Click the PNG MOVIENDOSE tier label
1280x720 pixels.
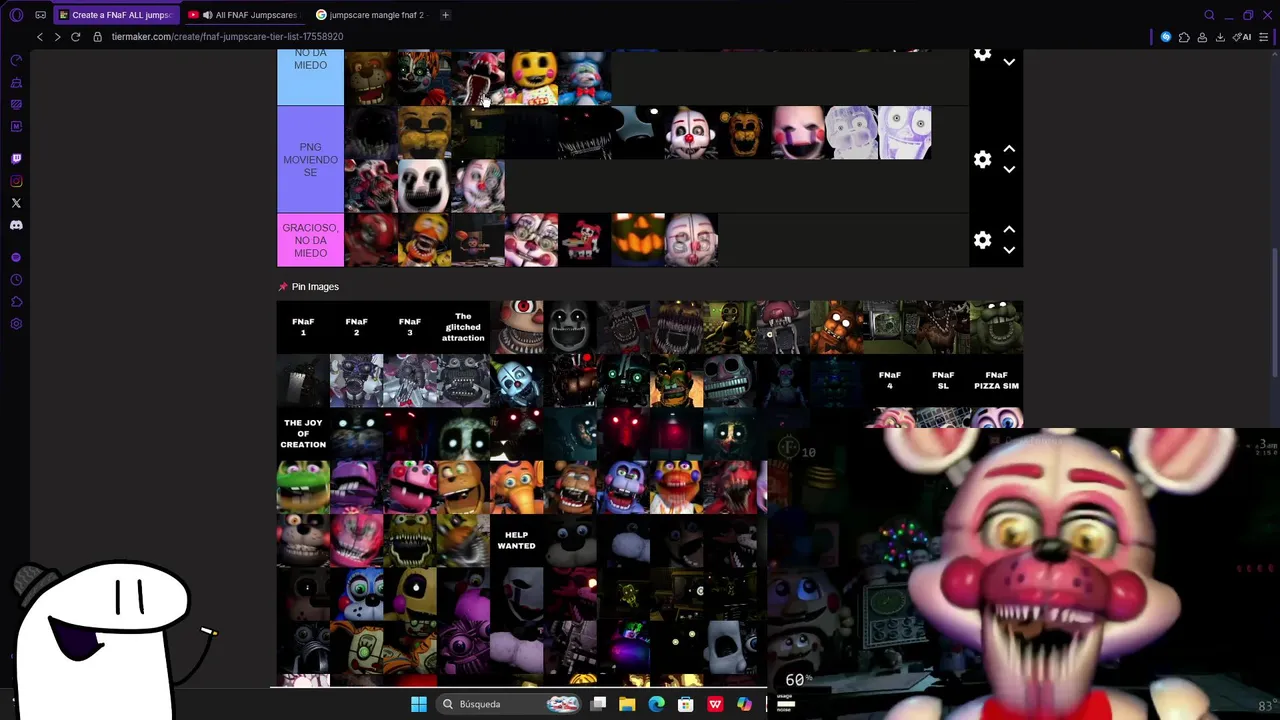click(310, 159)
